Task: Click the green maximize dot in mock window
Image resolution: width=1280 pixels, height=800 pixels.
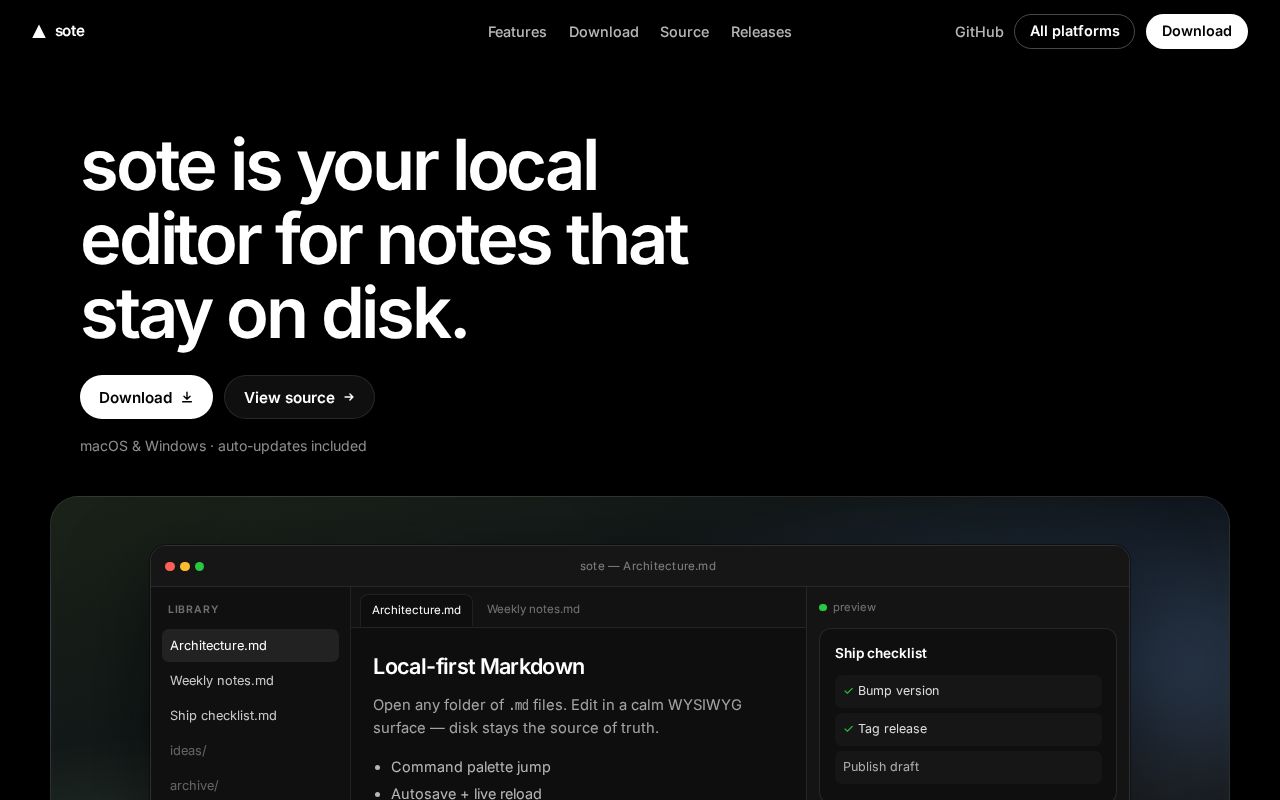Action: point(200,566)
